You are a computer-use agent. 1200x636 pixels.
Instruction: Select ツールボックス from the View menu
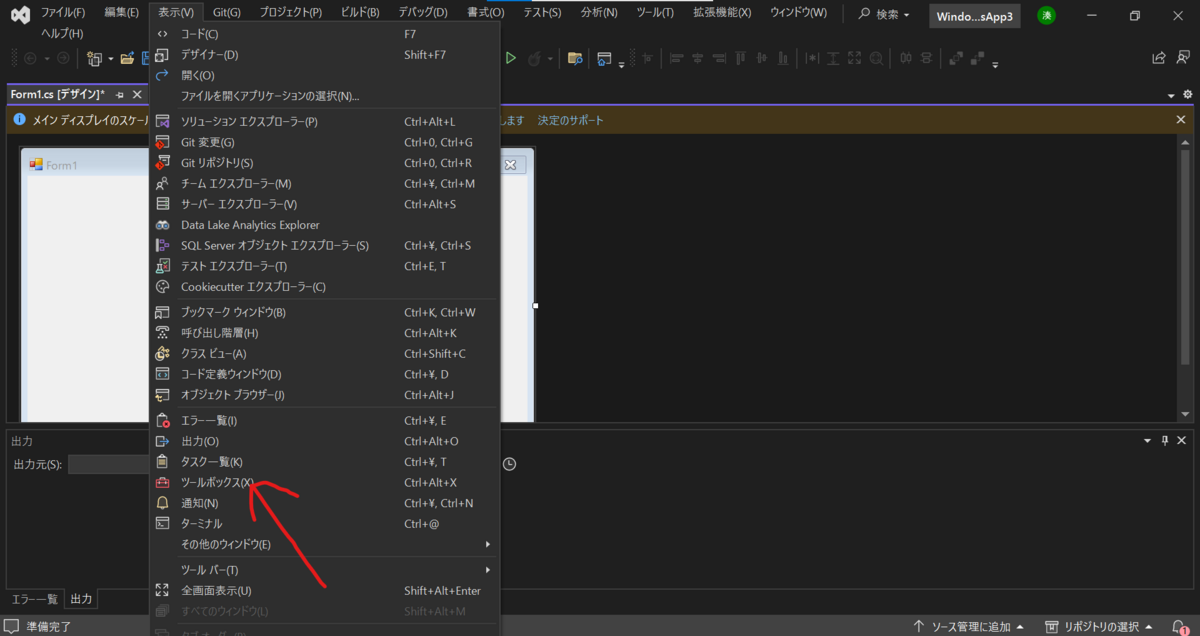[x=215, y=482]
